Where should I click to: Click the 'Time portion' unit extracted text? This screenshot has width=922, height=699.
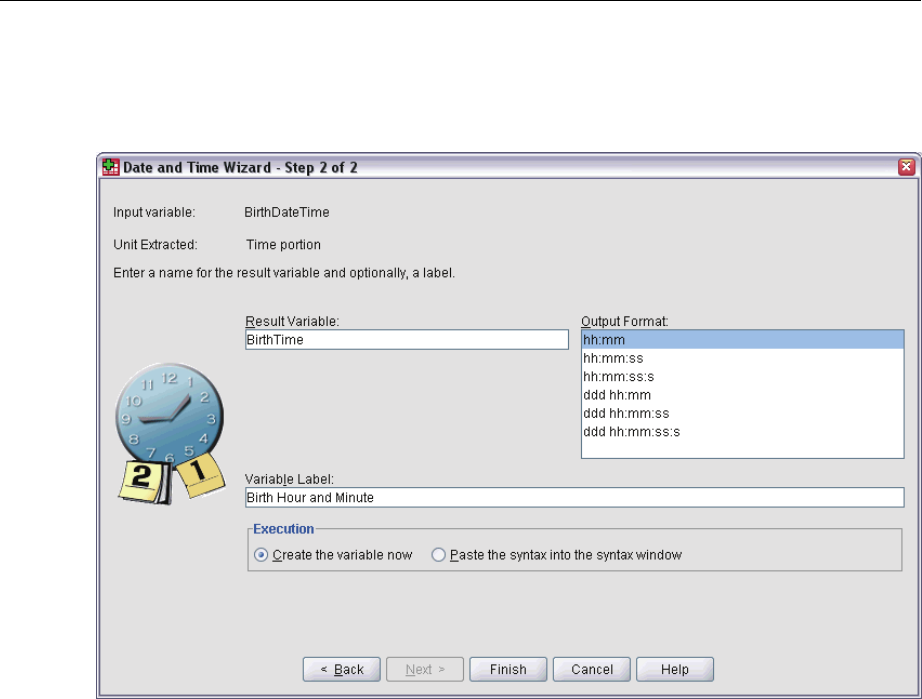point(283,245)
